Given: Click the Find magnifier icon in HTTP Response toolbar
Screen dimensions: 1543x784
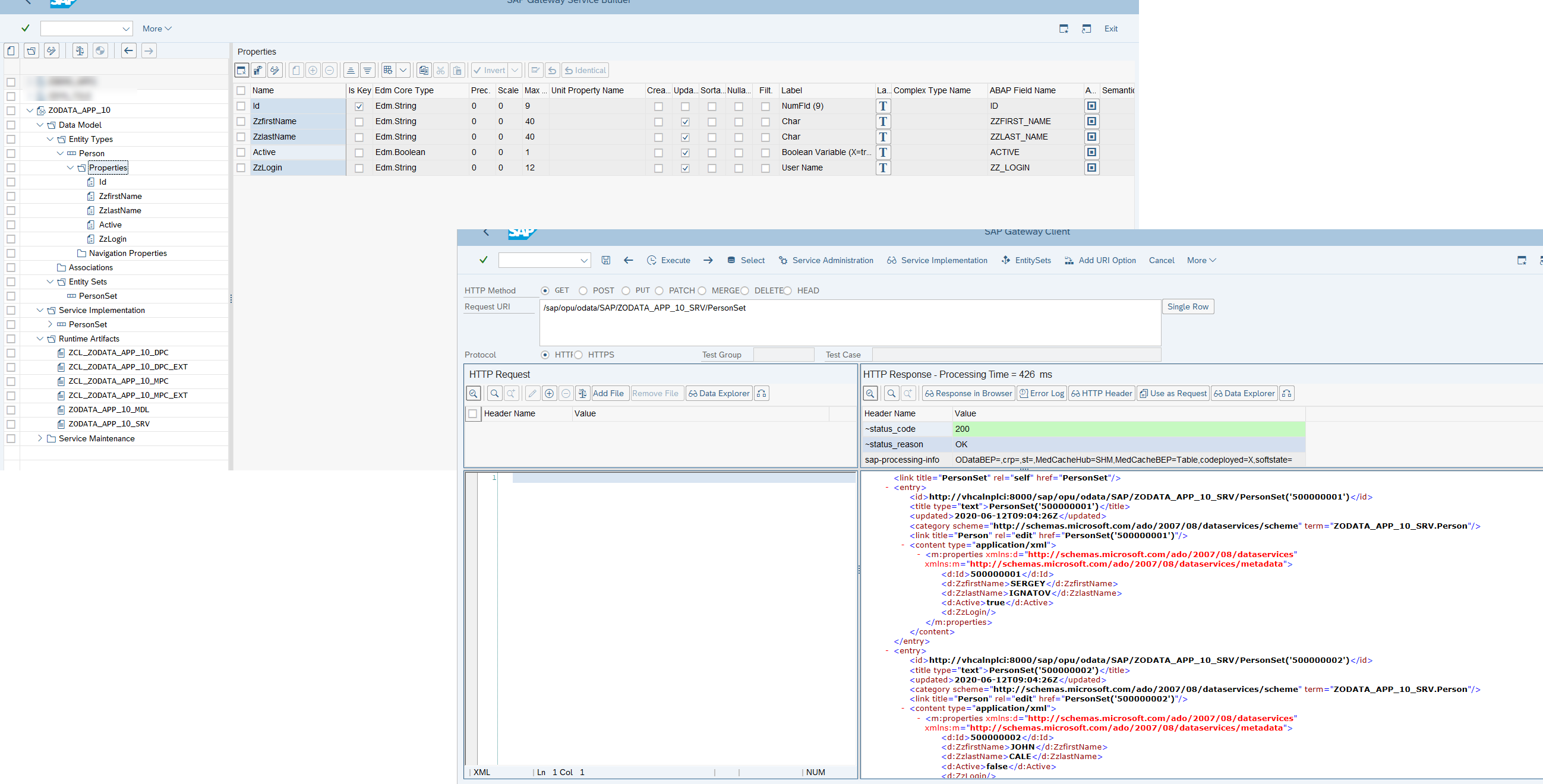Looking at the screenshot, I should click(891, 394).
